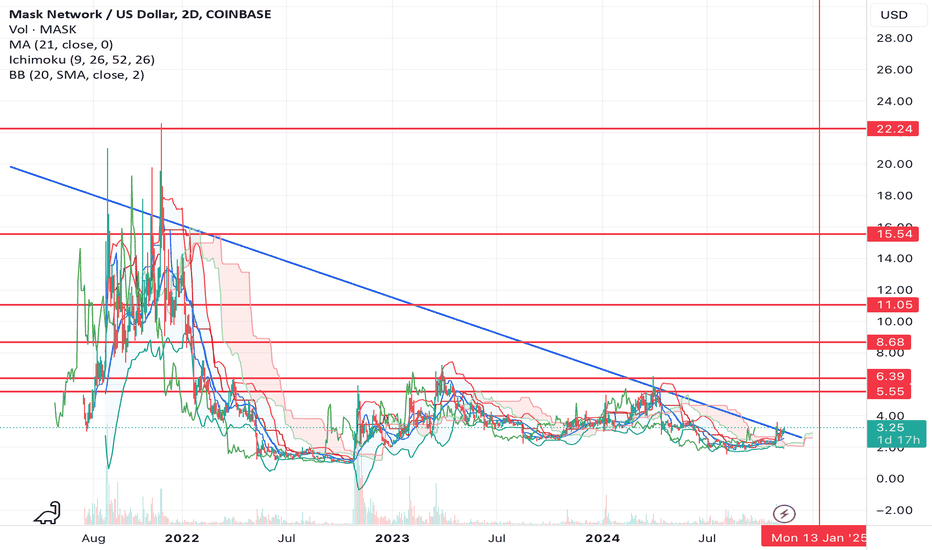
Task: Select the Ichimoku (9, 26, 52, 26) legend
Action: [81, 59]
